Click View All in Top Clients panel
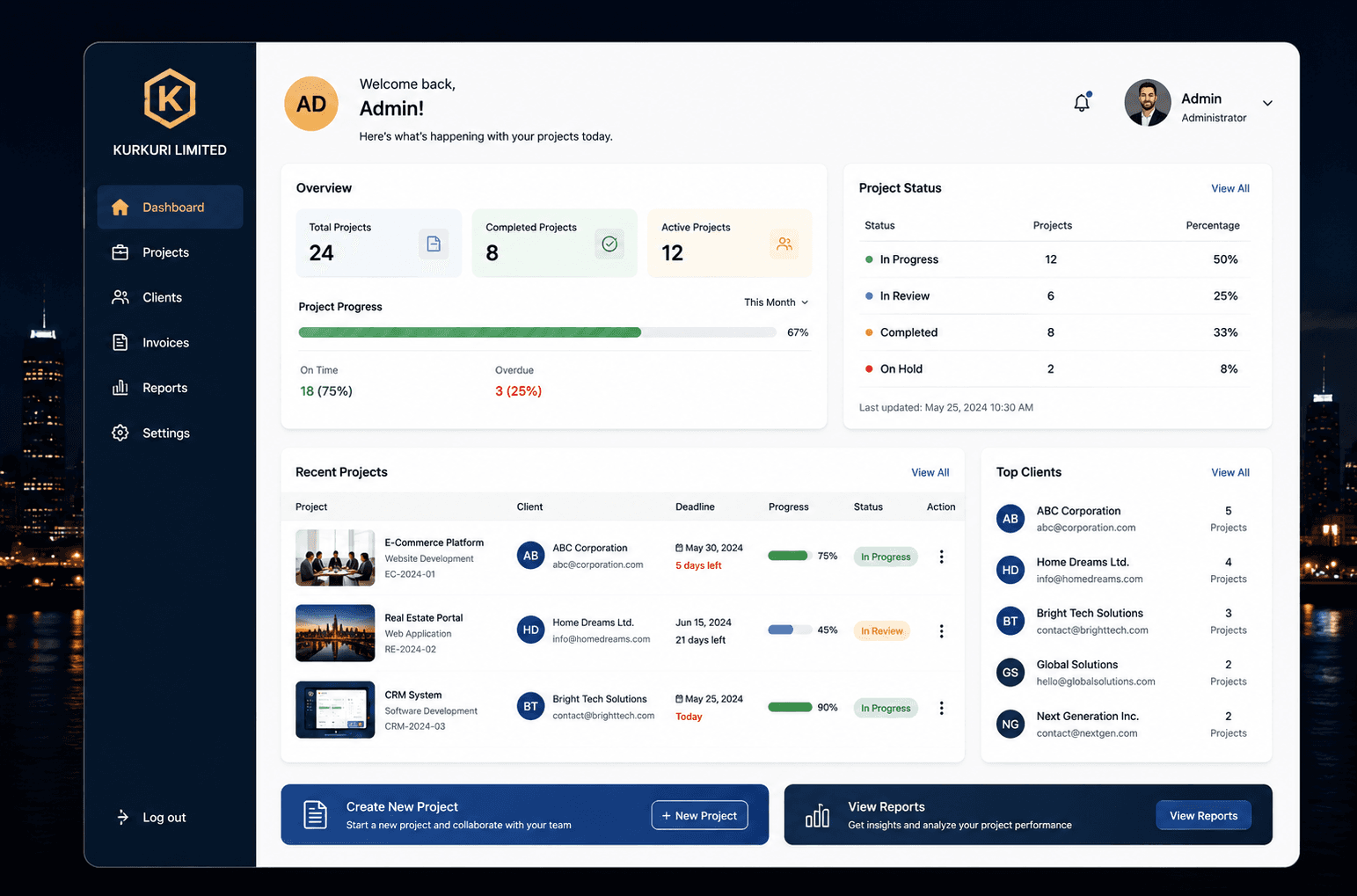This screenshot has height=896, width=1357. tap(1229, 472)
